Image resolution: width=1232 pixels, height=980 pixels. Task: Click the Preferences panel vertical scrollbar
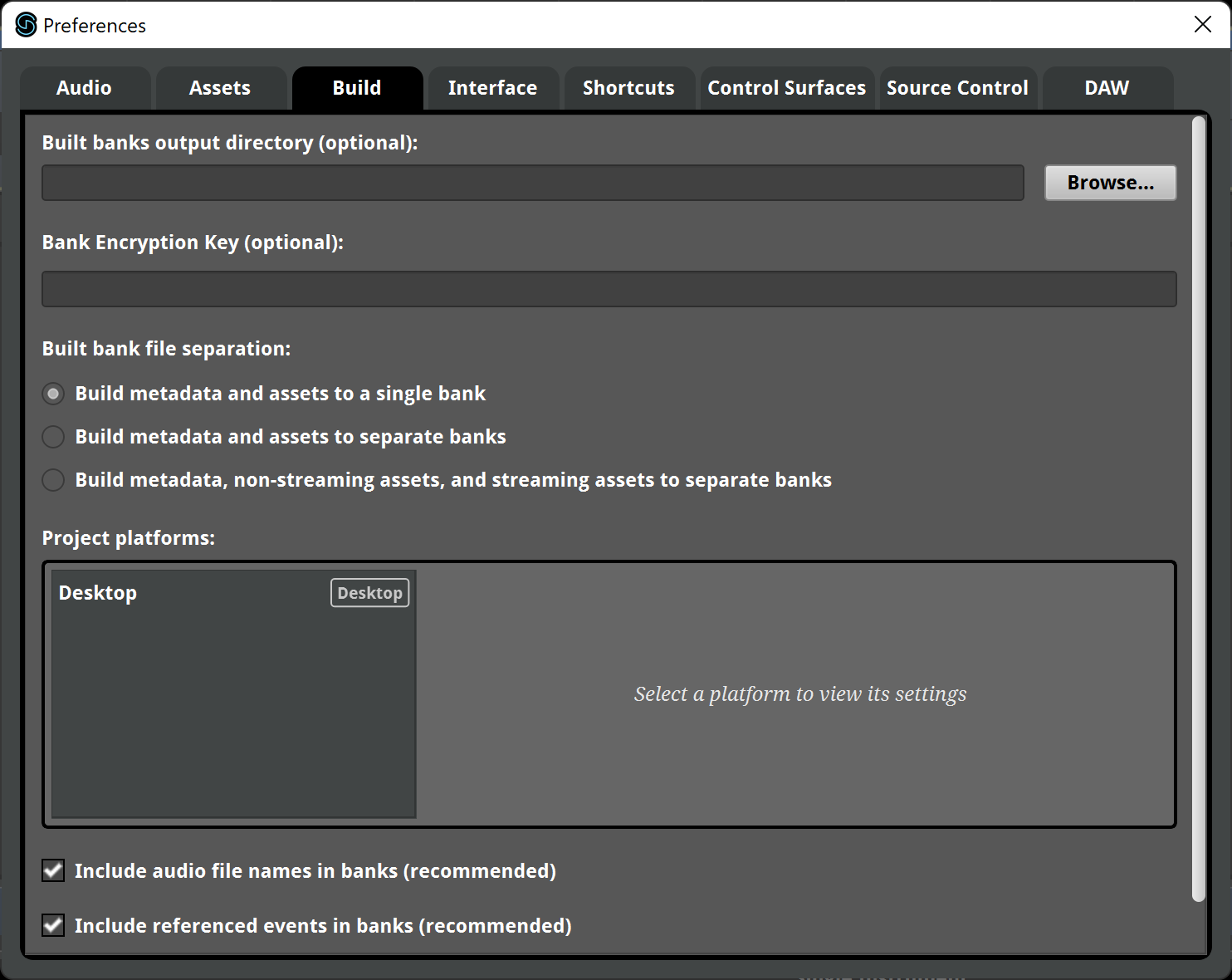(1198, 509)
